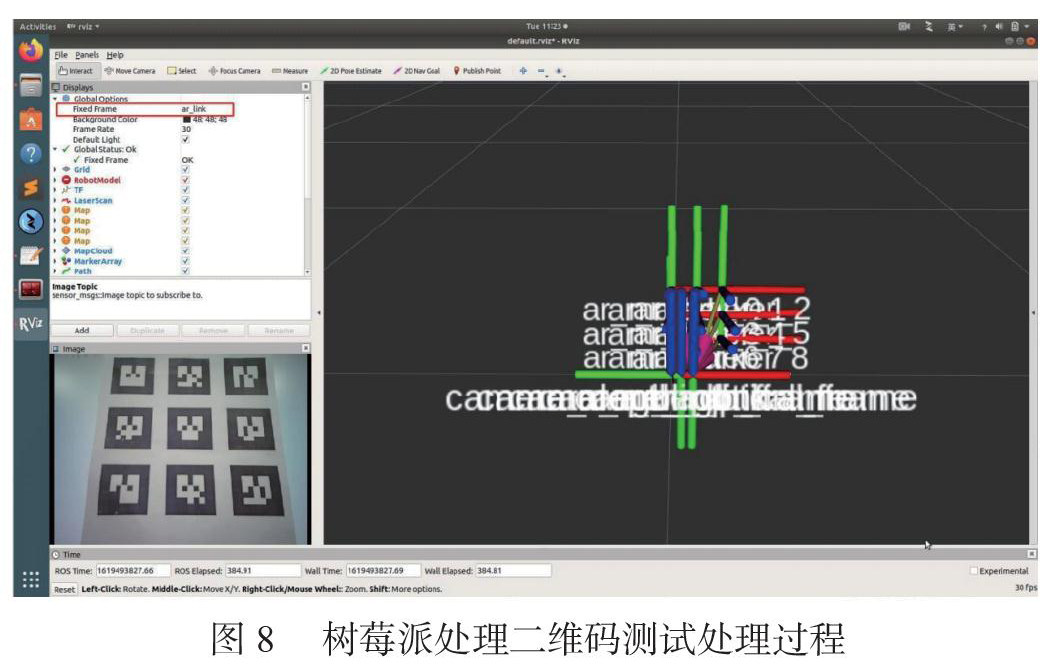Click the Background Color swatch
Screen dimensions: 1040x665
[186, 119]
